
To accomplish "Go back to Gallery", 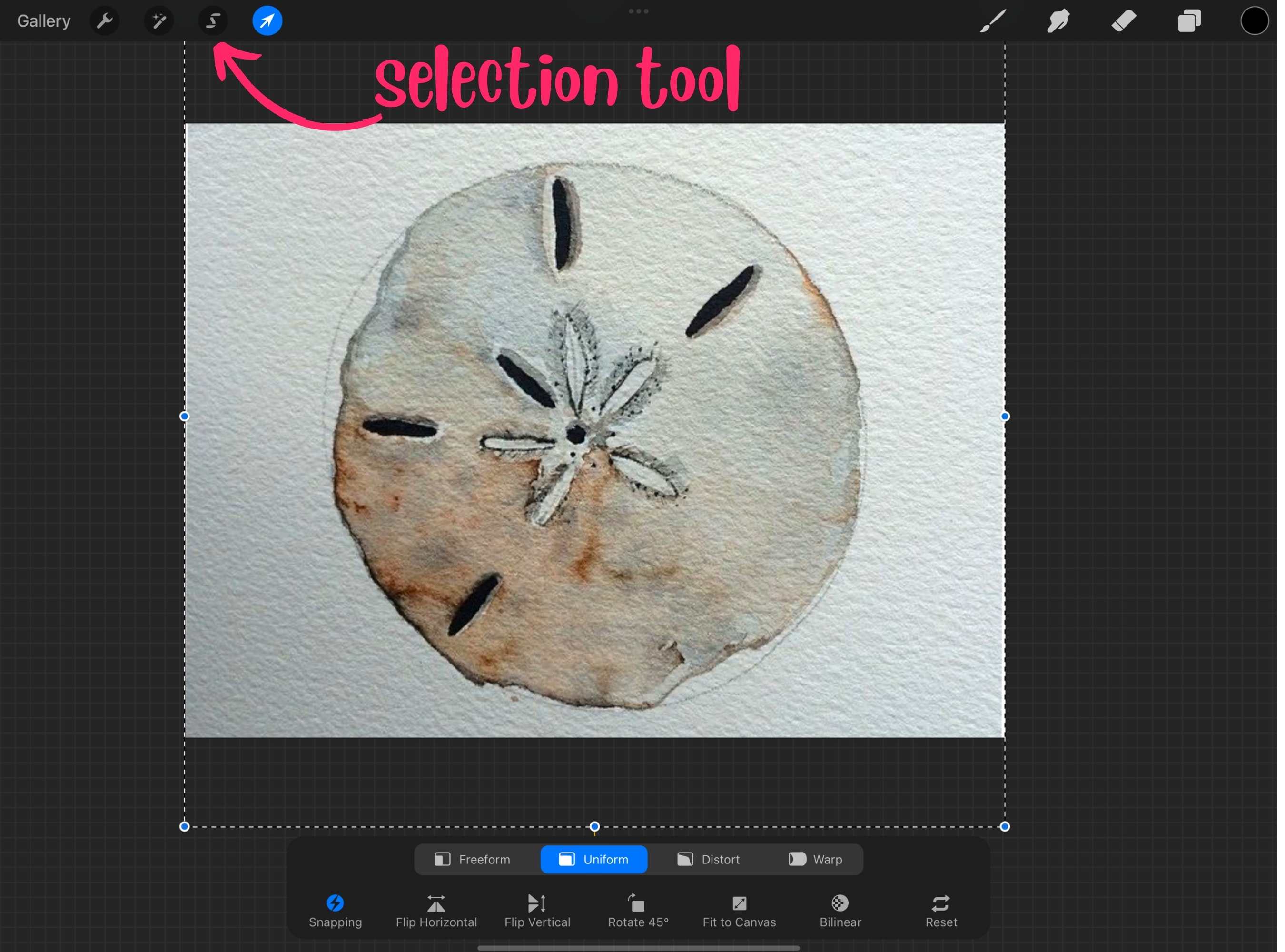I will coord(44,21).
